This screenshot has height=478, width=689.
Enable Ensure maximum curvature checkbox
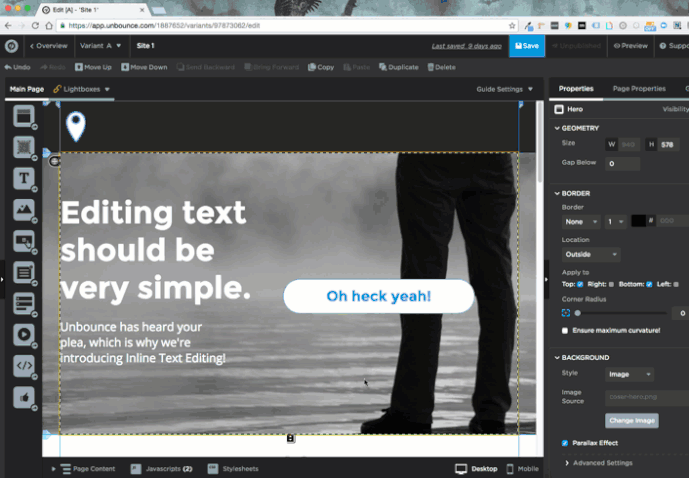click(x=565, y=330)
